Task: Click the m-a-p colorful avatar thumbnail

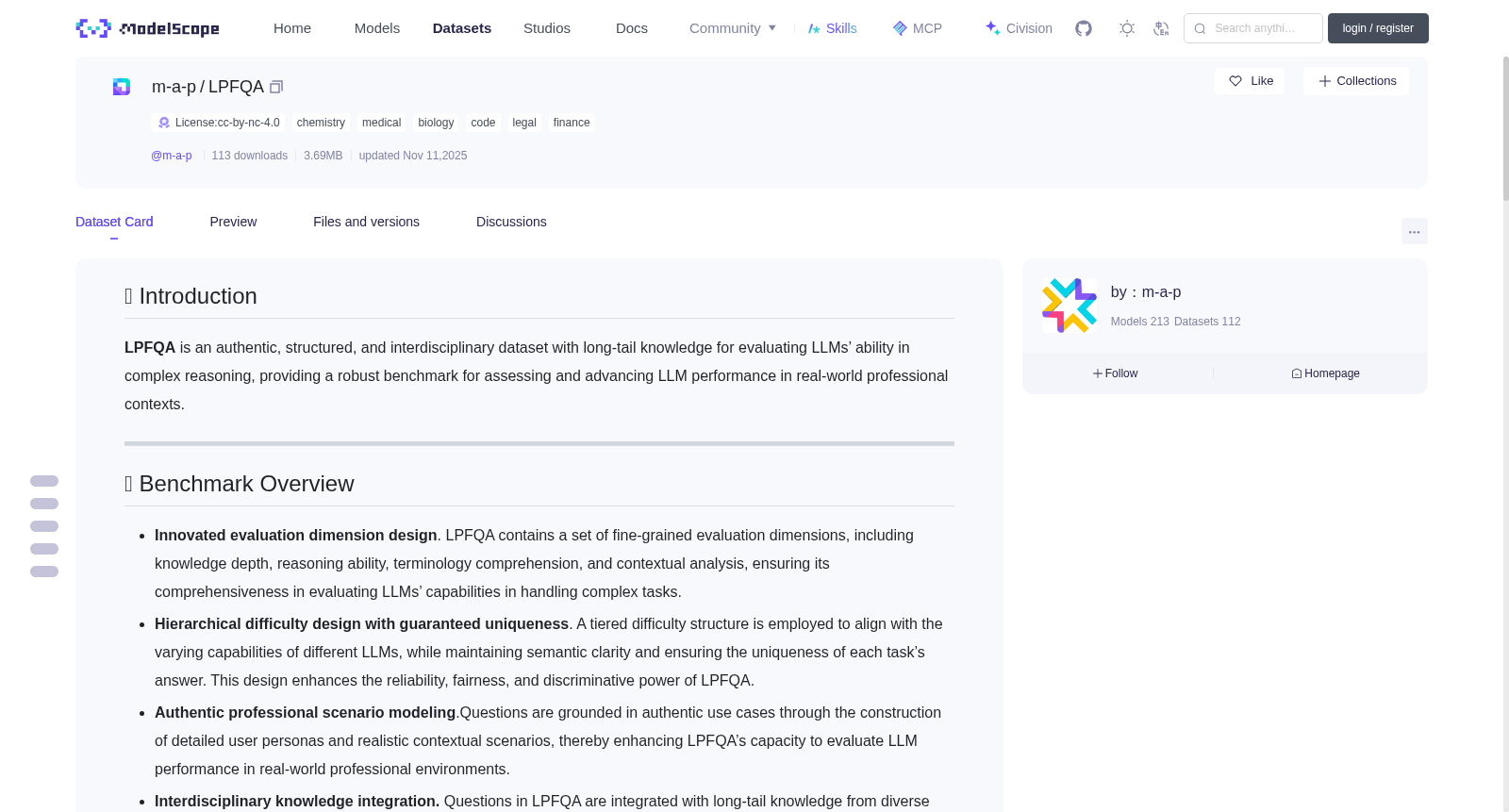Action: [x=1069, y=306]
